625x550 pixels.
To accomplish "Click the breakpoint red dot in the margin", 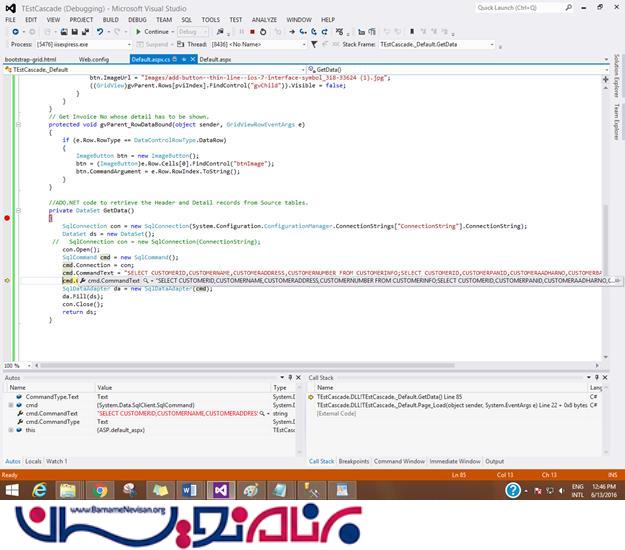I will 7,217.
